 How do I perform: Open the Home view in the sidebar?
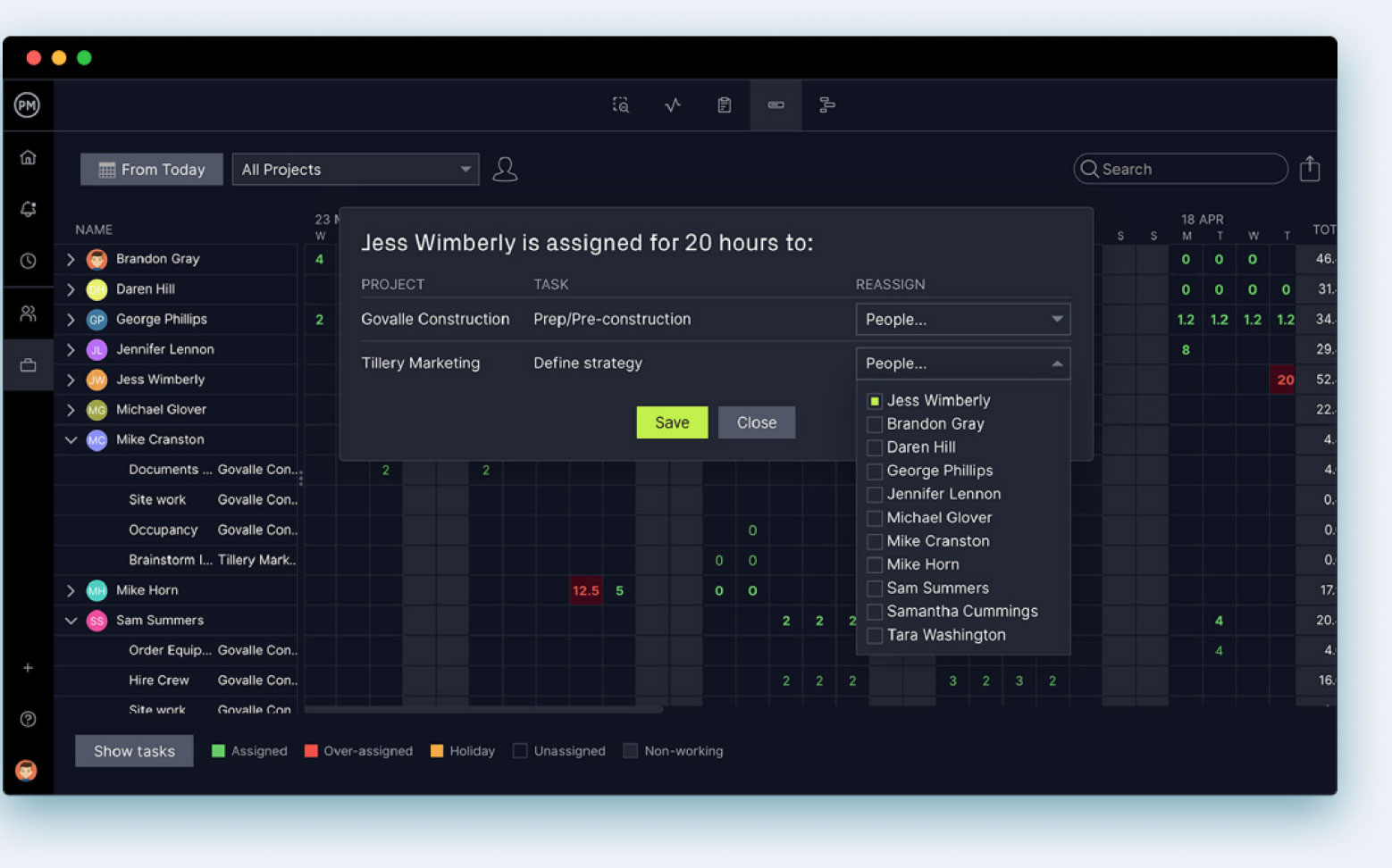click(28, 156)
